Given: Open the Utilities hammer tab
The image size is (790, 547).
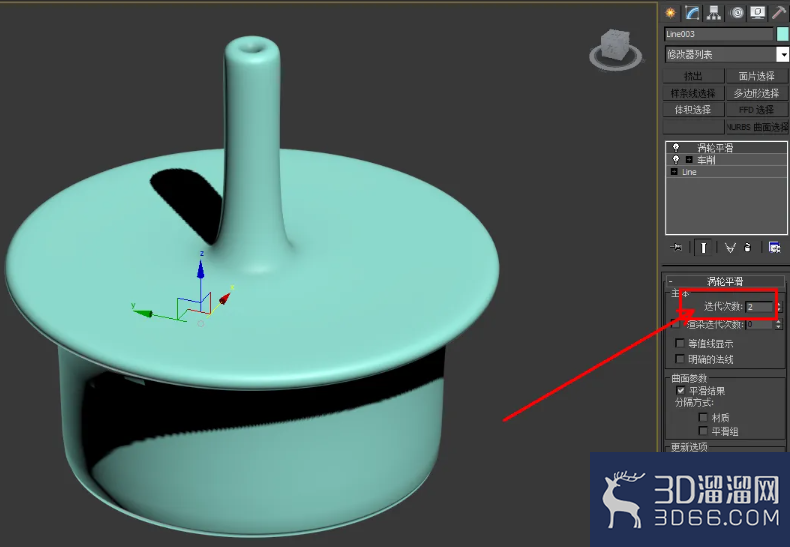Looking at the screenshot, I should [x=779, y=13].
